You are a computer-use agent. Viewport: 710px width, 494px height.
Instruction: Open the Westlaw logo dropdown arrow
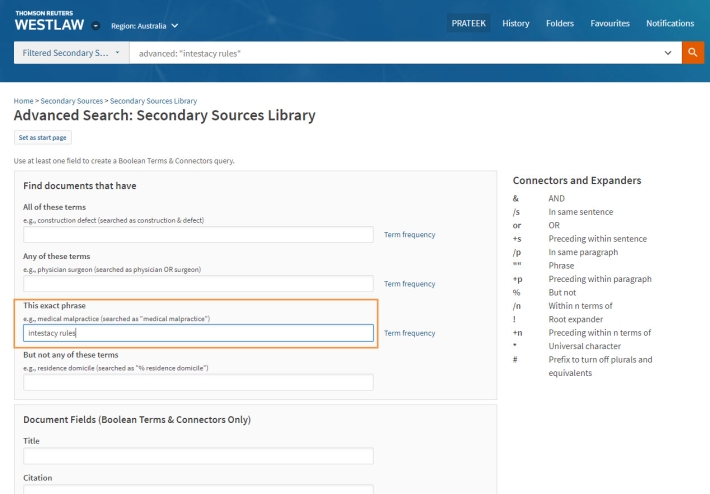pyautogui.click(x=96, y=26)
